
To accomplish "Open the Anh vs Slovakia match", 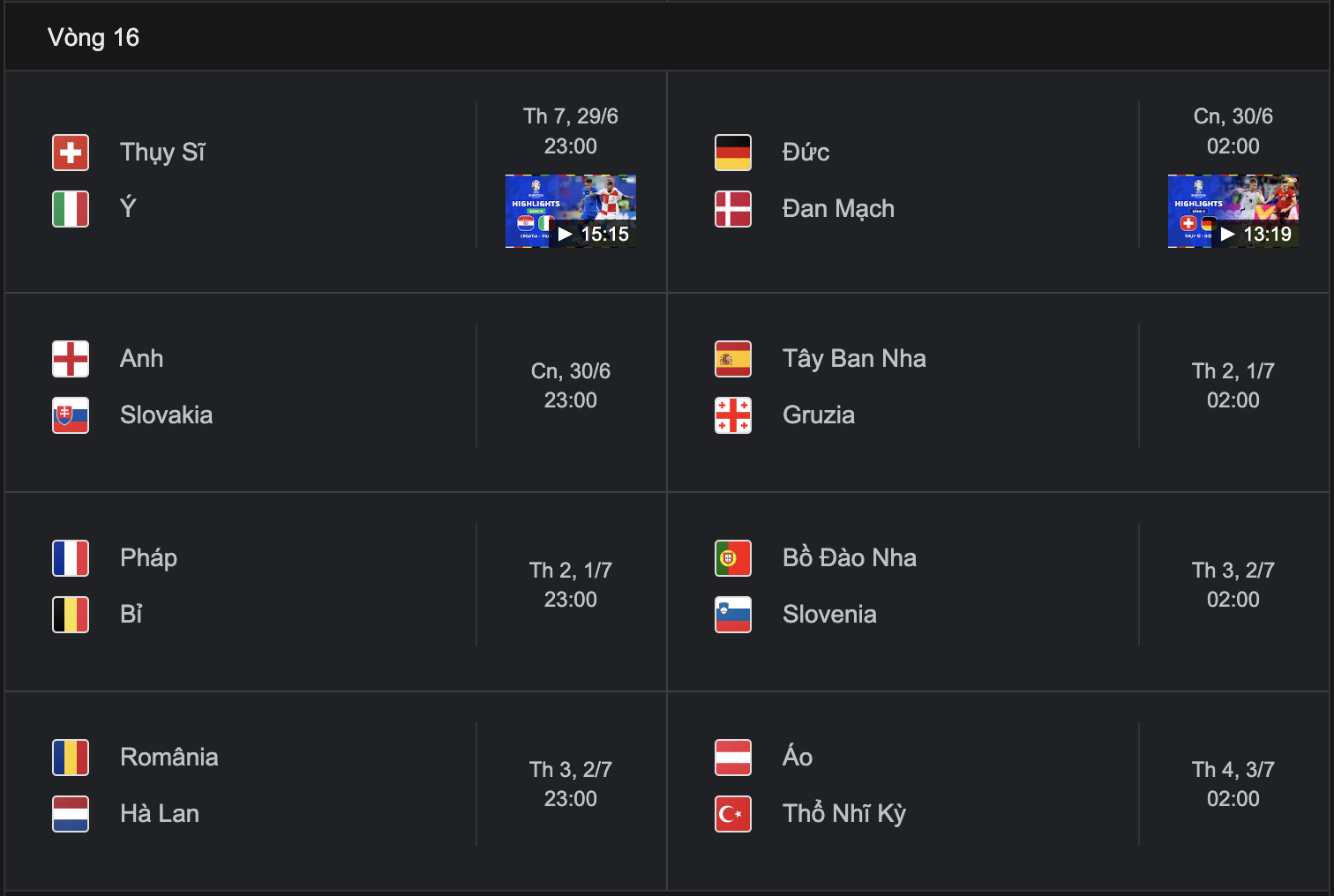I will tap(335, 392).
